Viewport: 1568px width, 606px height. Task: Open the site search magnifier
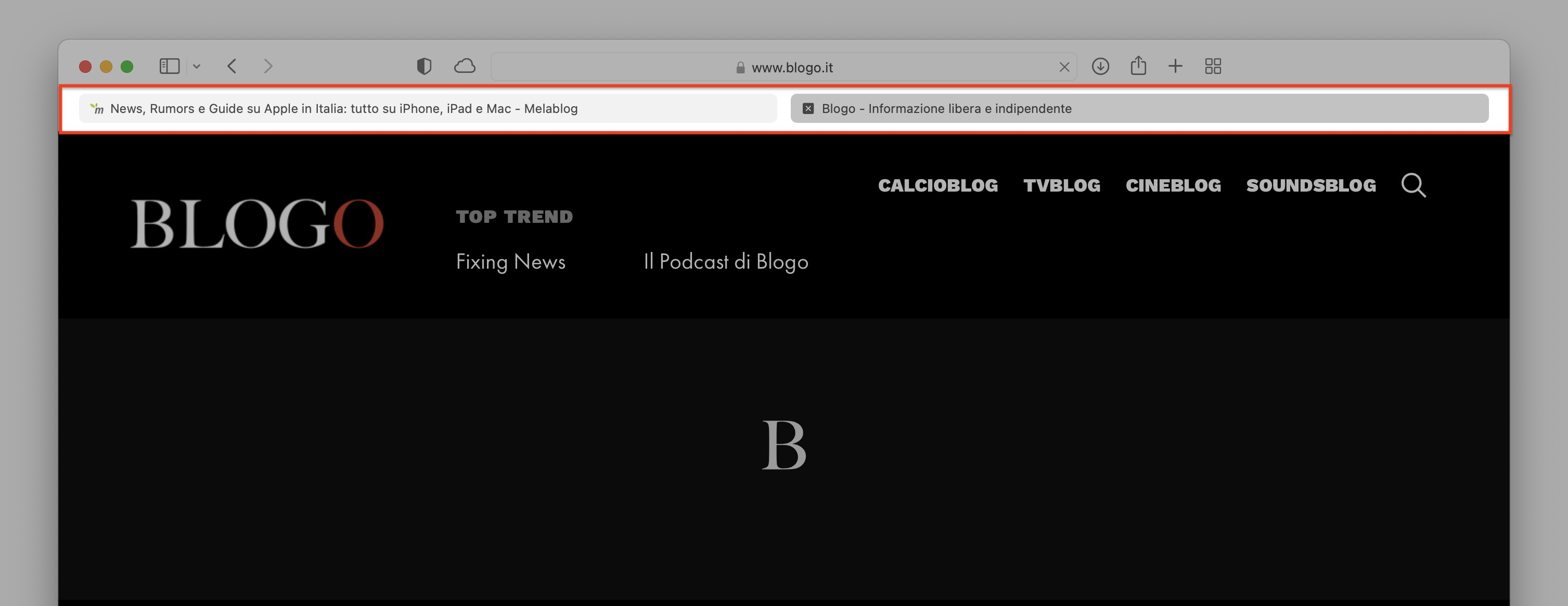tap(1413, 185)
